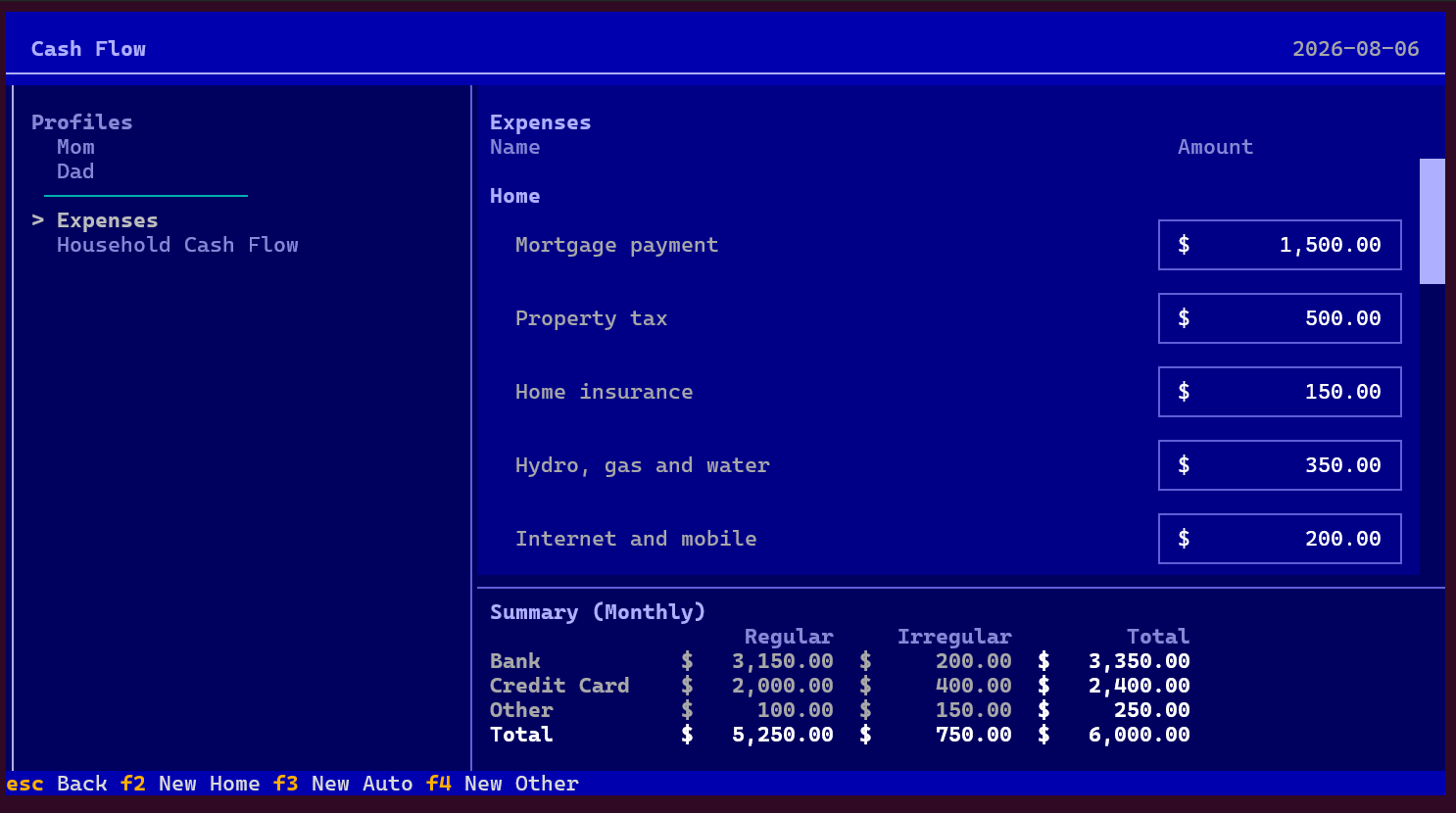
Task: Click the Credit Card total 2,400.00
Action: coord(1139,686)
